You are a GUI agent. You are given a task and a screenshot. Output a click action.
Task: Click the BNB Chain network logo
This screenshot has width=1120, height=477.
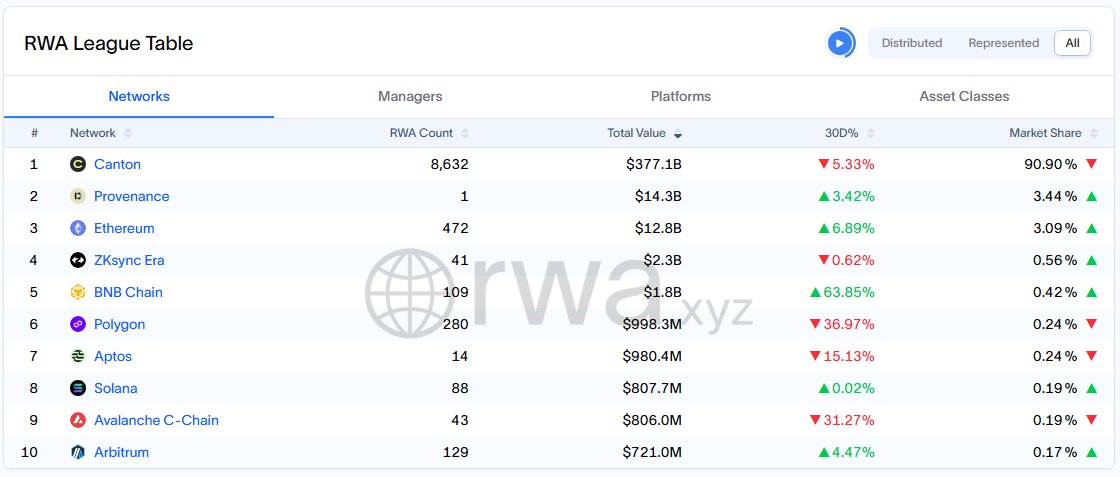coord(78,292)
